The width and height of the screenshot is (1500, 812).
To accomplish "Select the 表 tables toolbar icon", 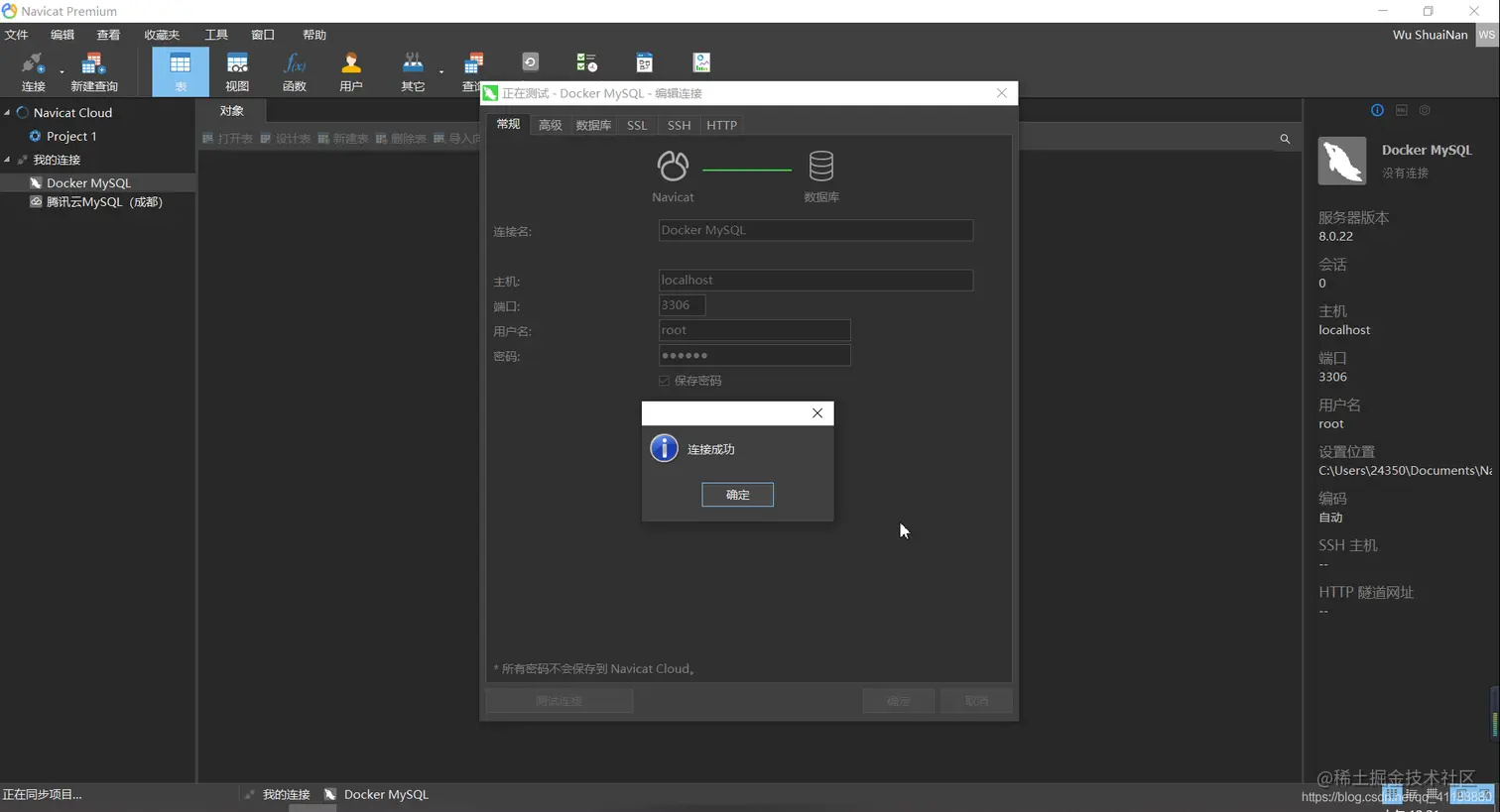I will [x=181, y=71].
